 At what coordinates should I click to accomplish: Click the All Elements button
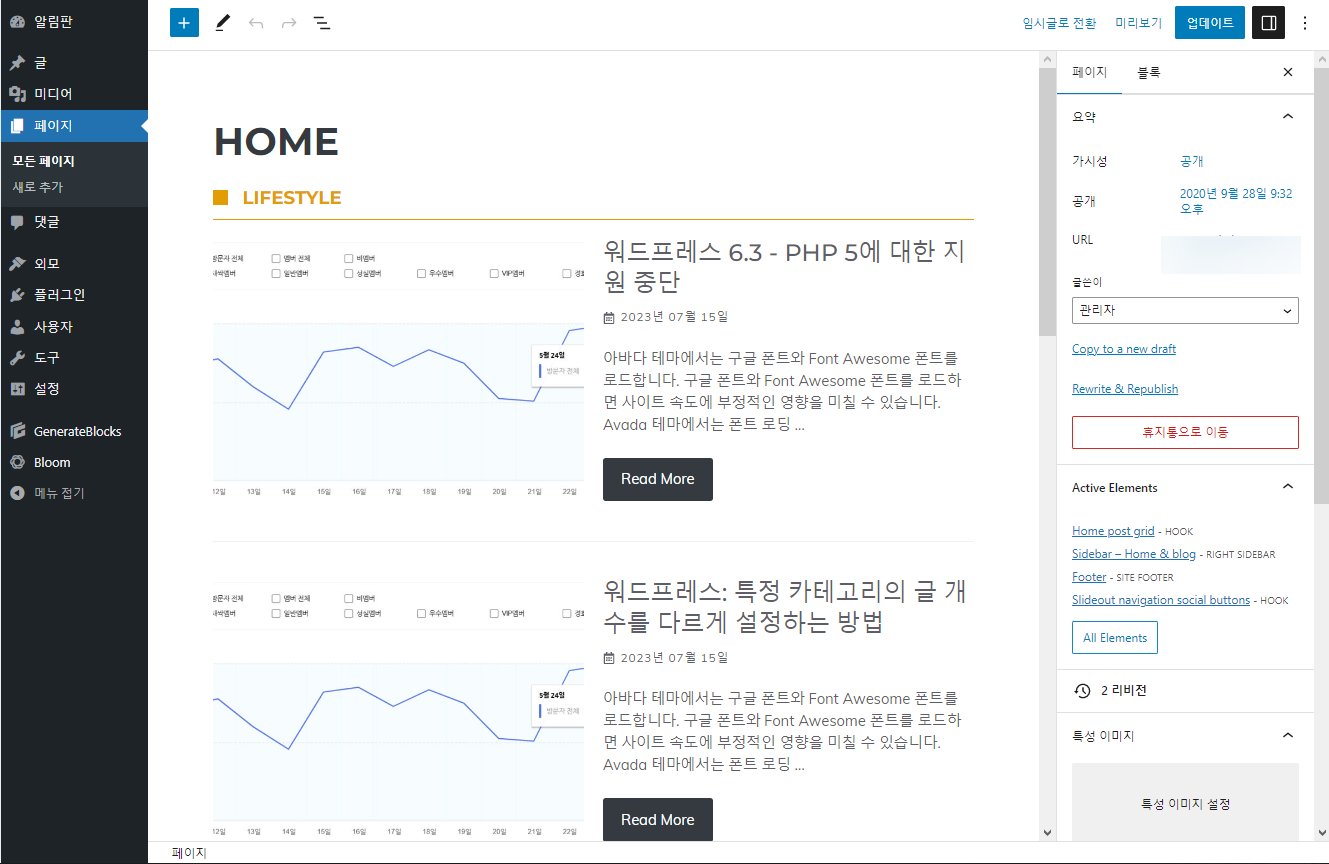[1115, 638]
